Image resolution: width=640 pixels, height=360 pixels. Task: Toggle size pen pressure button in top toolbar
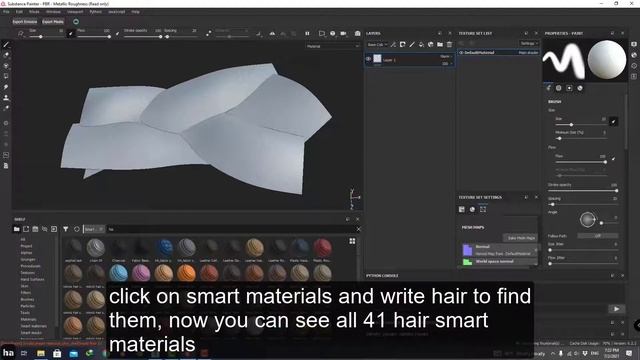(70, 34)
